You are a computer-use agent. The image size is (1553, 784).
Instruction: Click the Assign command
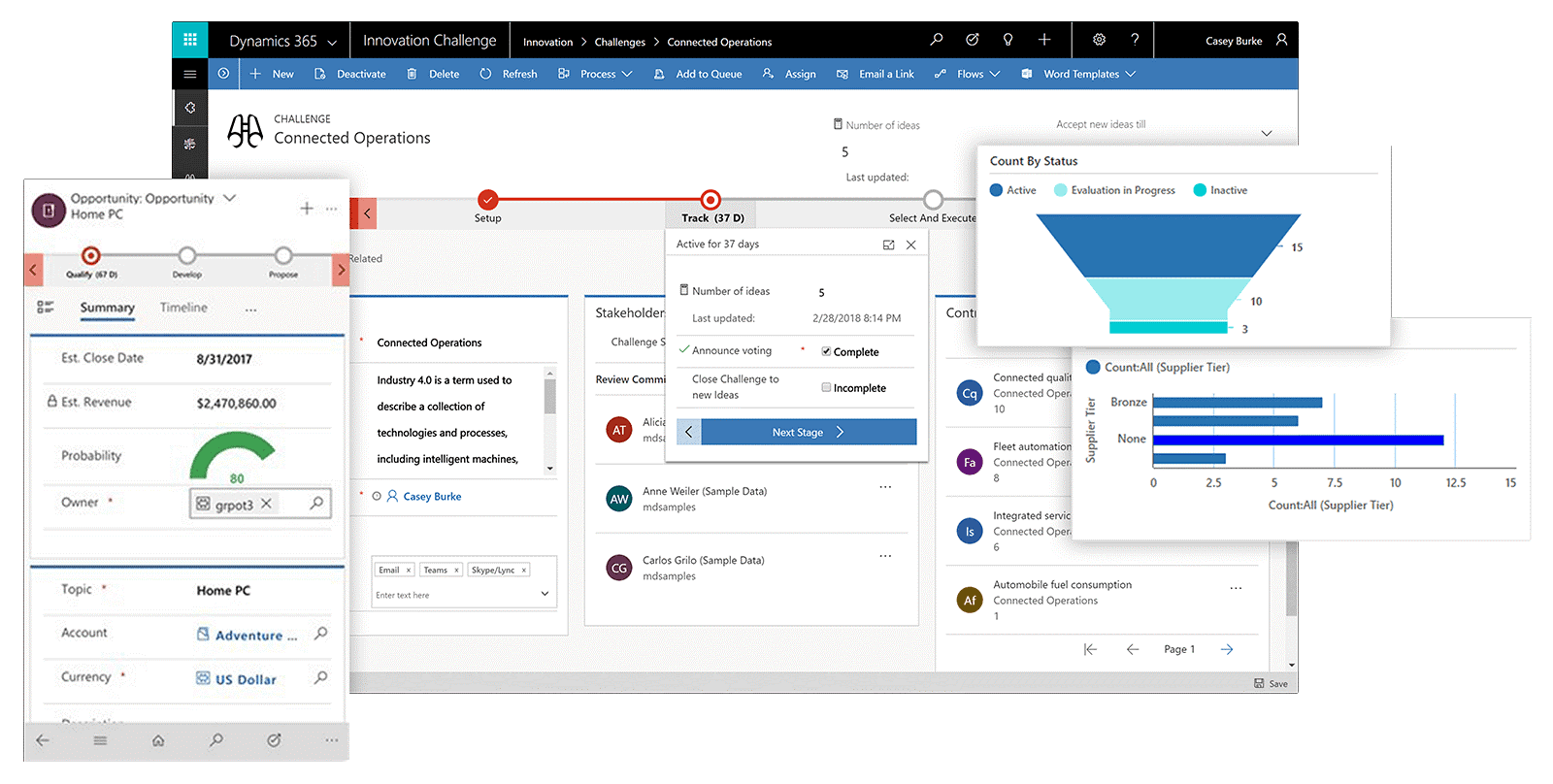tap(789, 74)
